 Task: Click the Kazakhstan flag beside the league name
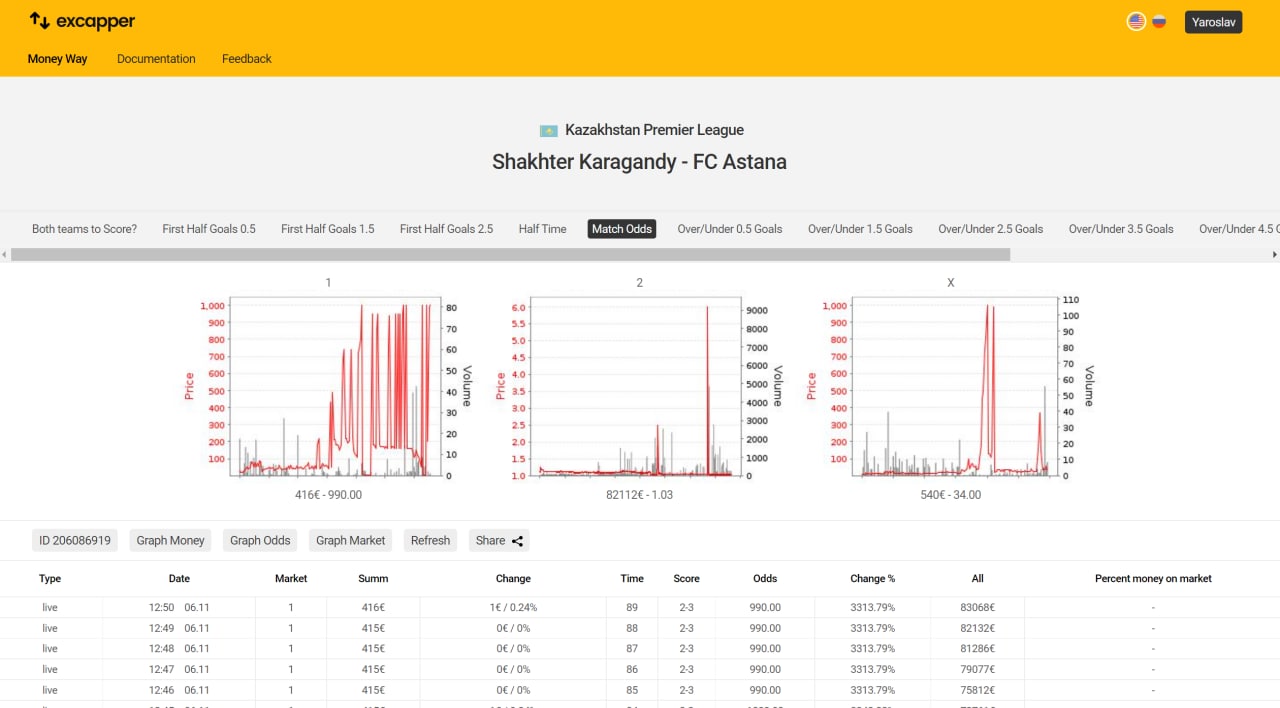[x=549, y=131]
